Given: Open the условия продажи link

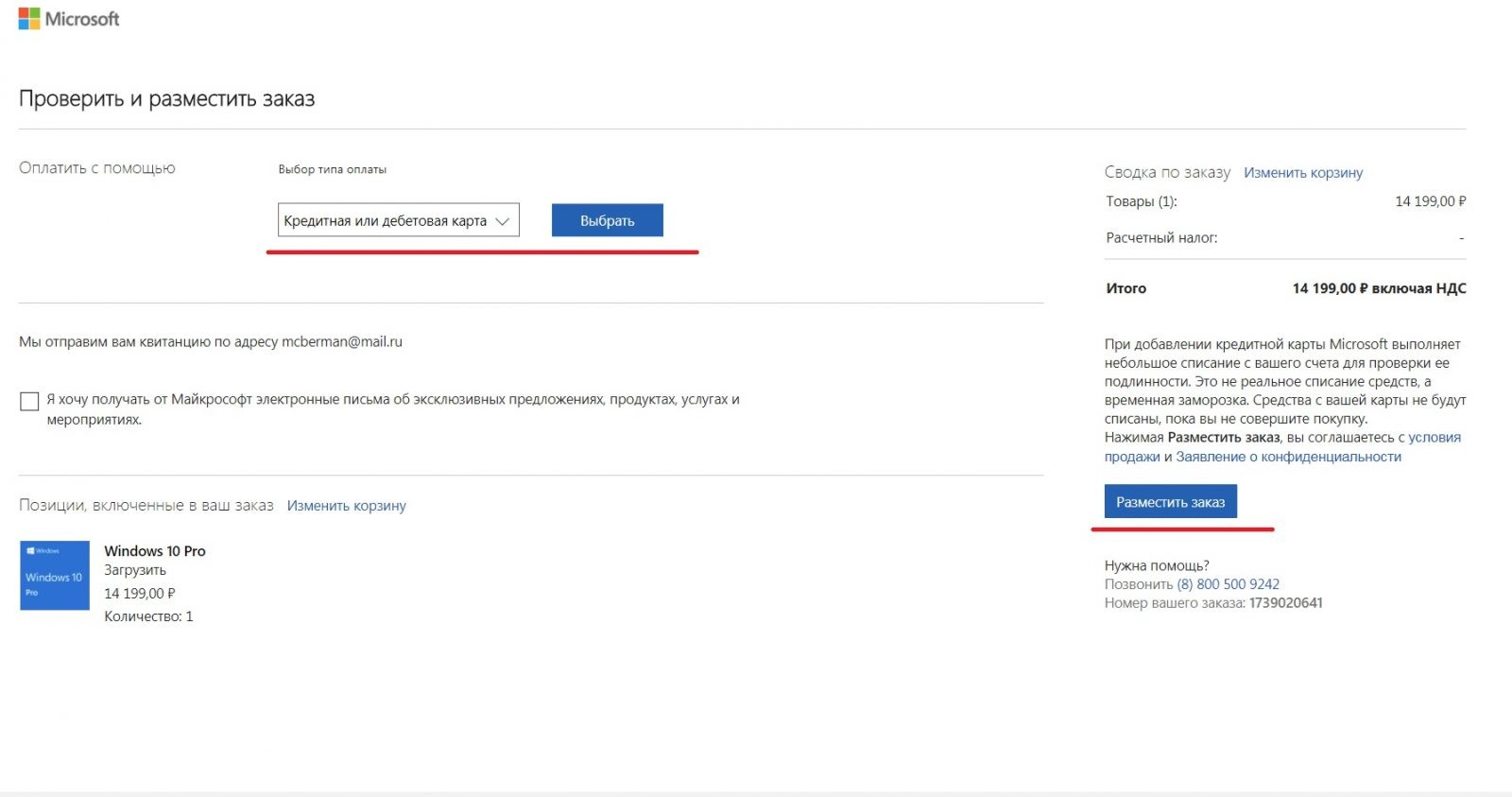Looking at the screenshot, I should [1282, 447].
